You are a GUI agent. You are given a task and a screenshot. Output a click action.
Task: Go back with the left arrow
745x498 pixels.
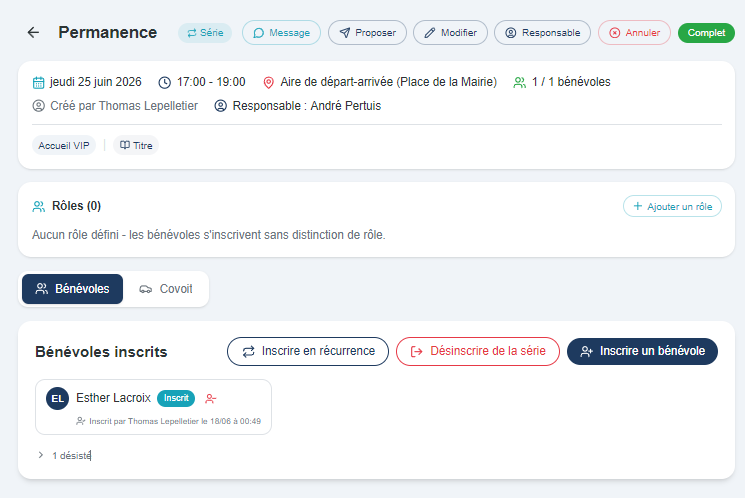[x=33, y=32]
